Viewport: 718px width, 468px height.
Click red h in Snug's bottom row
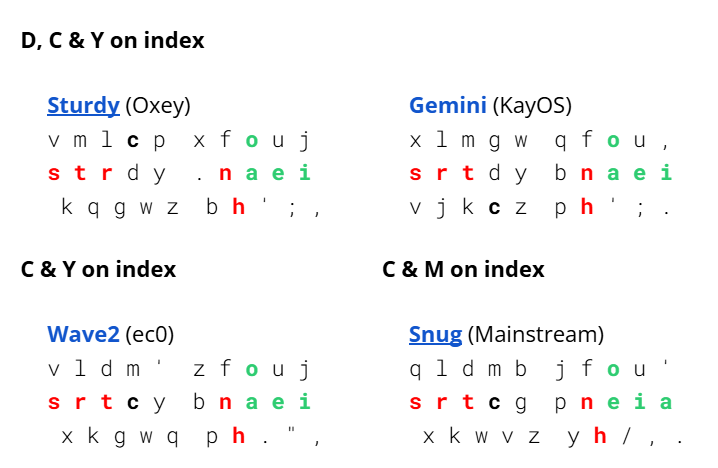pyautogui.click(x=600, y=436)
